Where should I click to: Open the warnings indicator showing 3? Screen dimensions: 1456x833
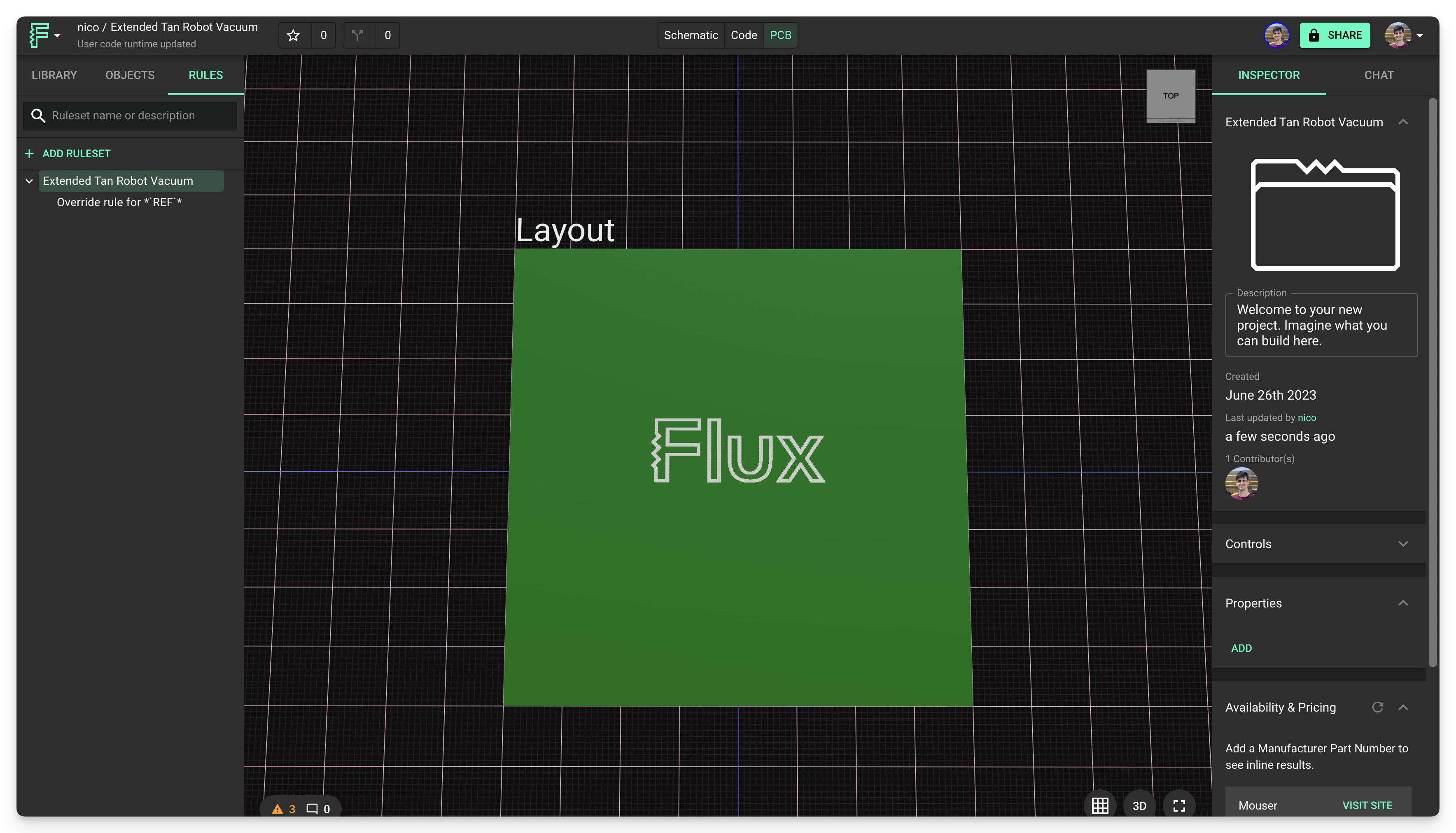tap(284, 808)
